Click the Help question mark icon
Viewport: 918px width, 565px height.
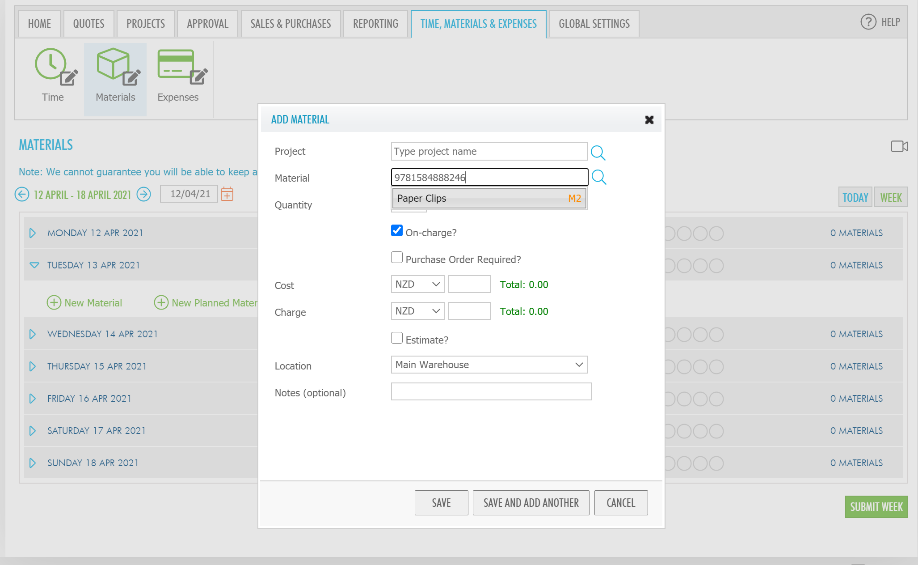[x=868, y=22]
